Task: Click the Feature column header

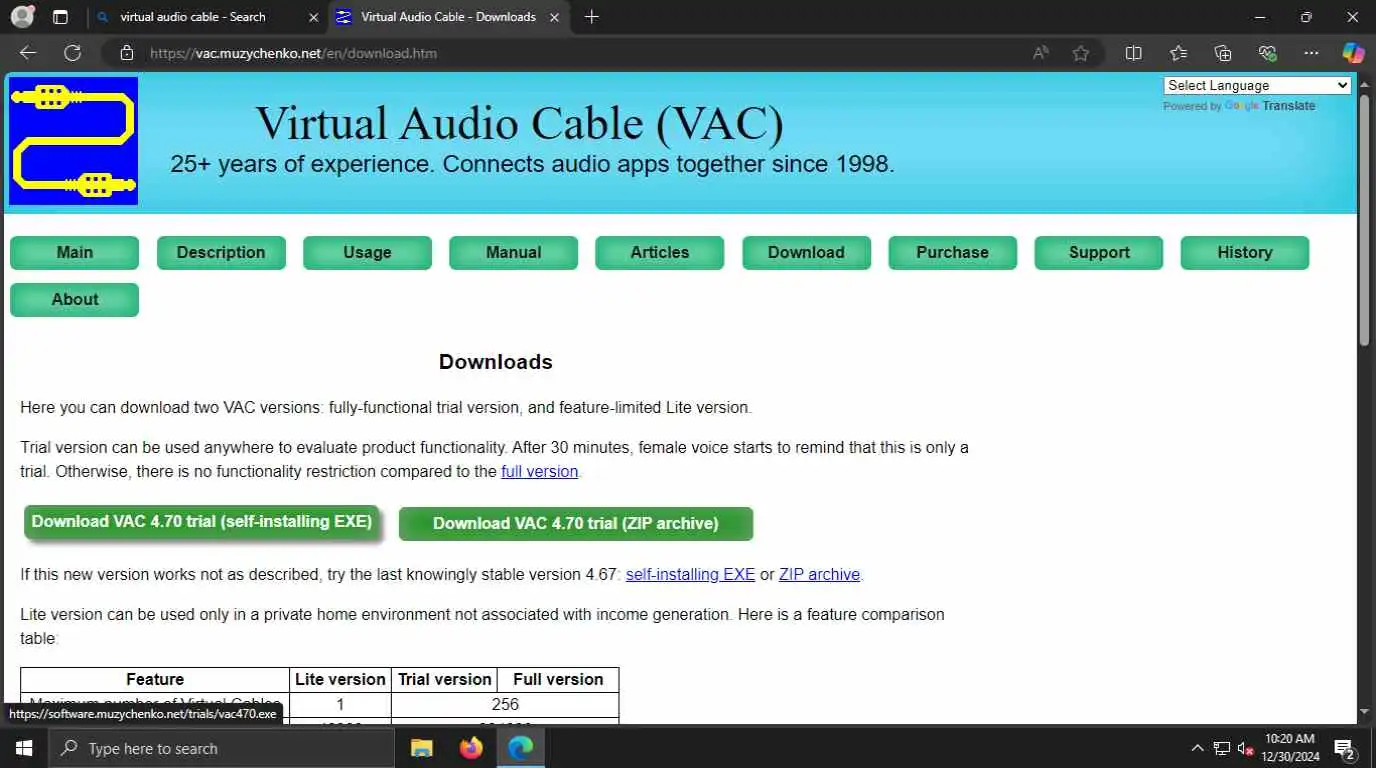Action: click(155, 680)
